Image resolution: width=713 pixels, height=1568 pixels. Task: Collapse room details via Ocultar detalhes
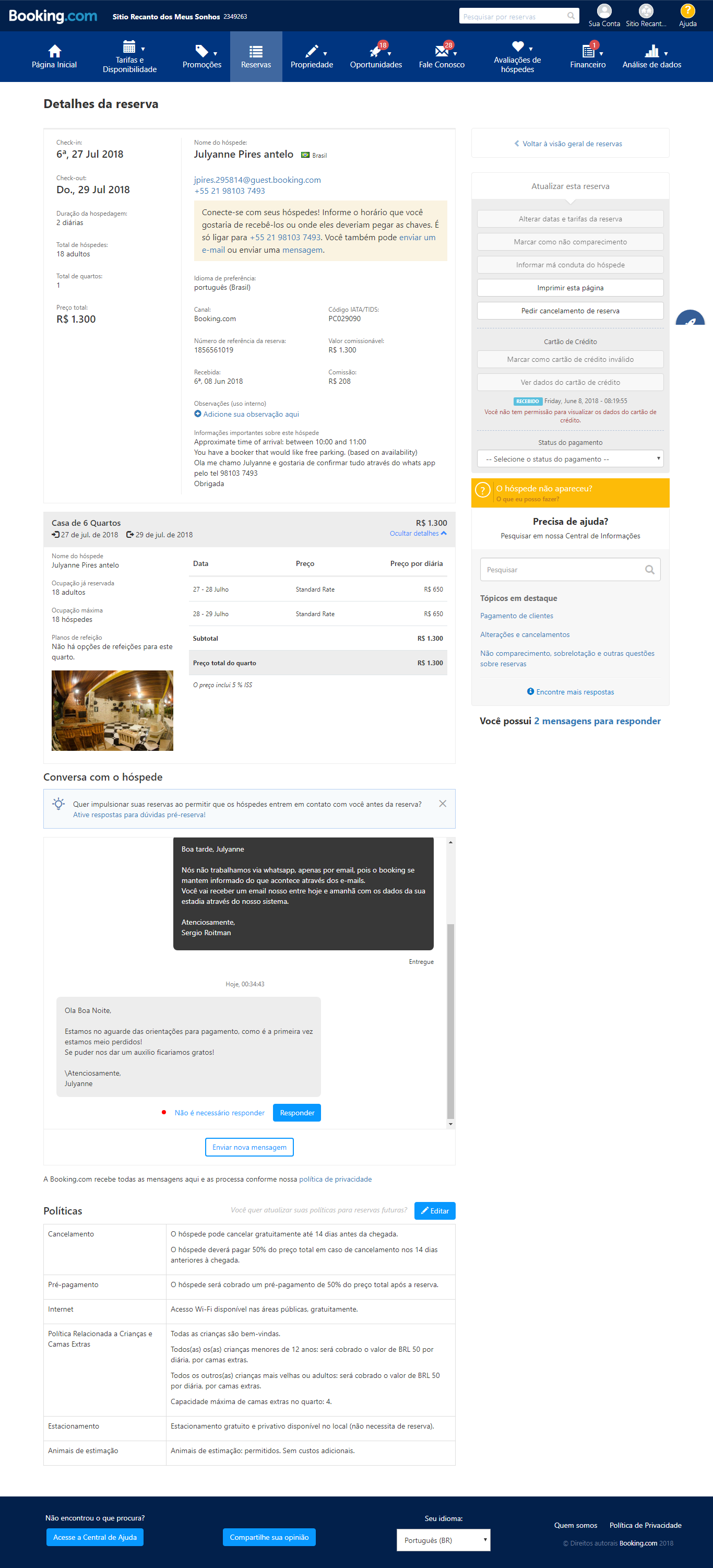point(418,533)
